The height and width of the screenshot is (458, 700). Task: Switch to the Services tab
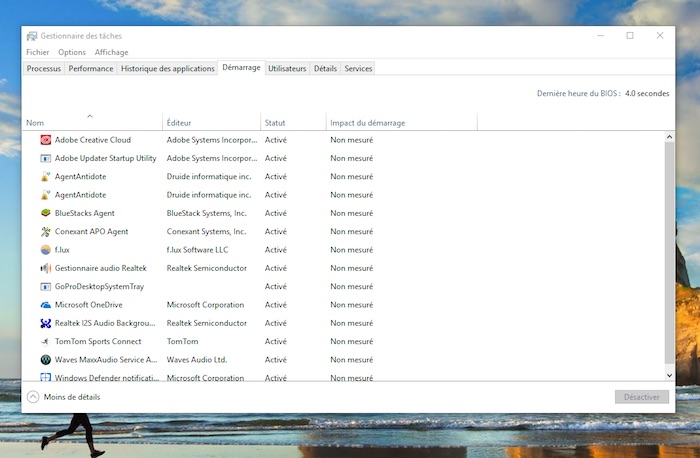coord(358,69)
